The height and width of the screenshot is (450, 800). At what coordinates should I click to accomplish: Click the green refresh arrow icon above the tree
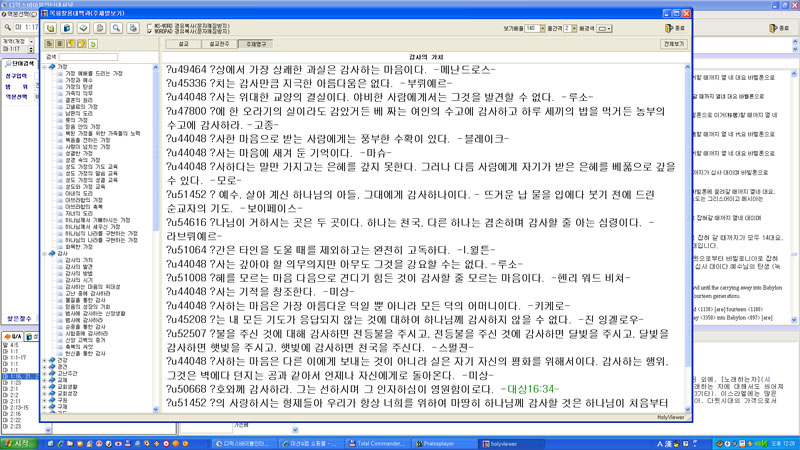[x=92, y=45]
